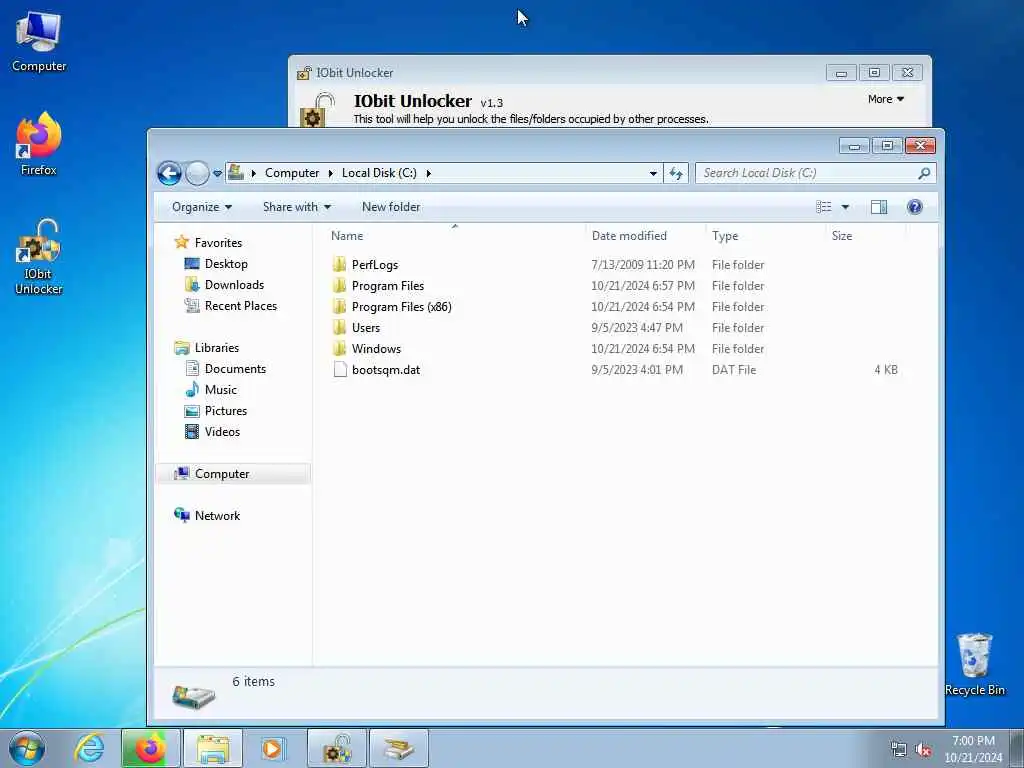
Task: Click the network tray icon
Action: click(x=899, y=750)
